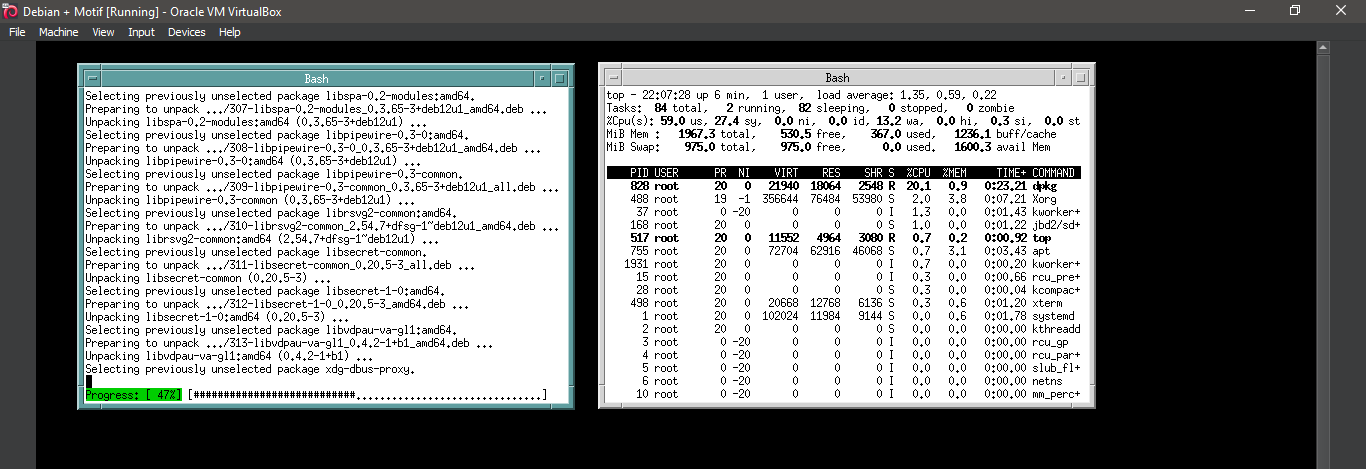This screenshot has height=469, width=1366.
Task: Click the terminal cursor block above Progress
Action: coord(88,382)
